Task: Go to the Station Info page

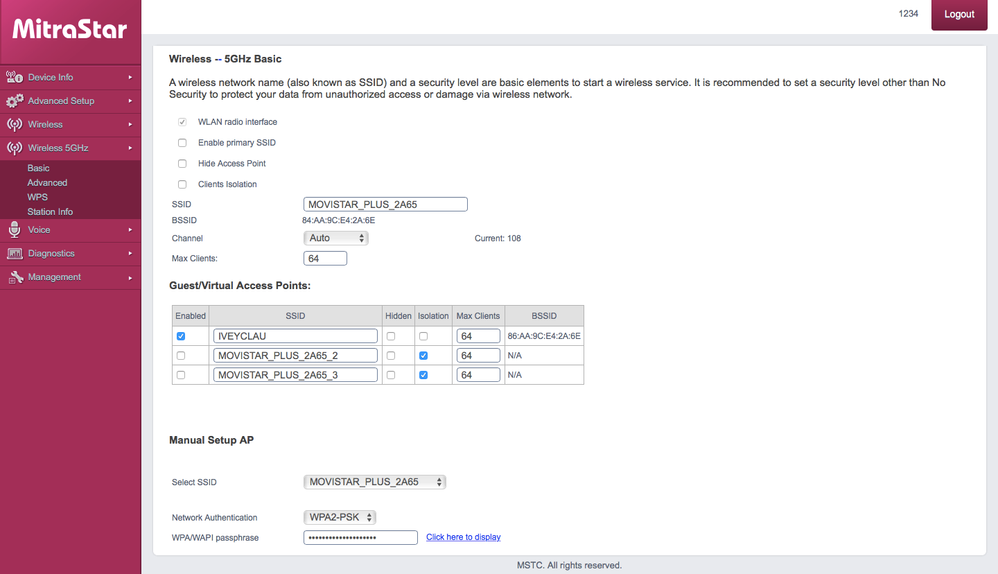Action: 50,212
